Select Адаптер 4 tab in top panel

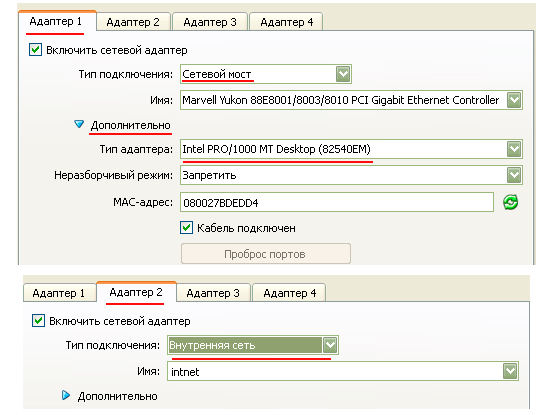tap(286, 22)
